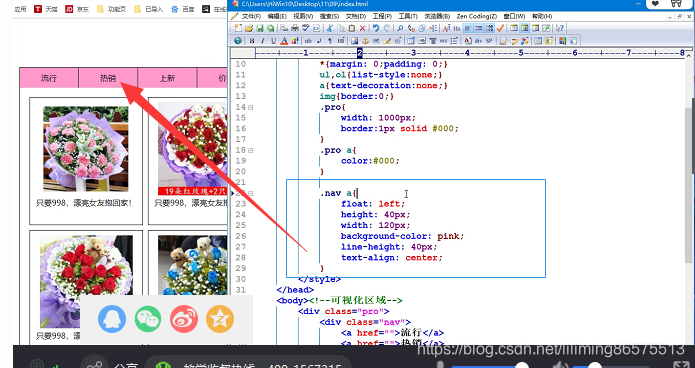Apply bold with the B icon
The height and width of the screenshot is (368, 695).
[252, 41]
